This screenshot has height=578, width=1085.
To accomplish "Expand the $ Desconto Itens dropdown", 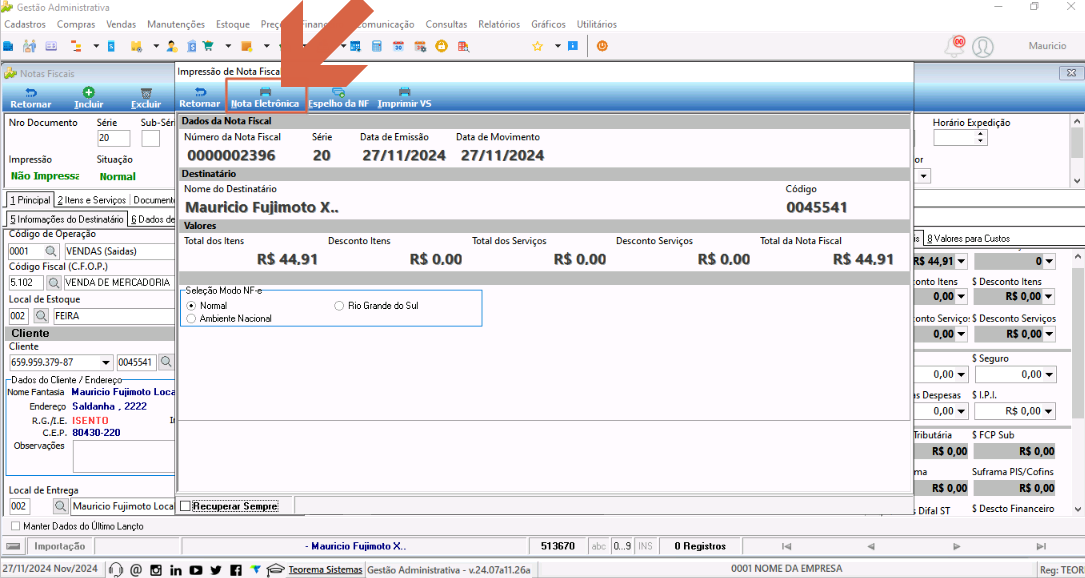I will [1050, 297].
